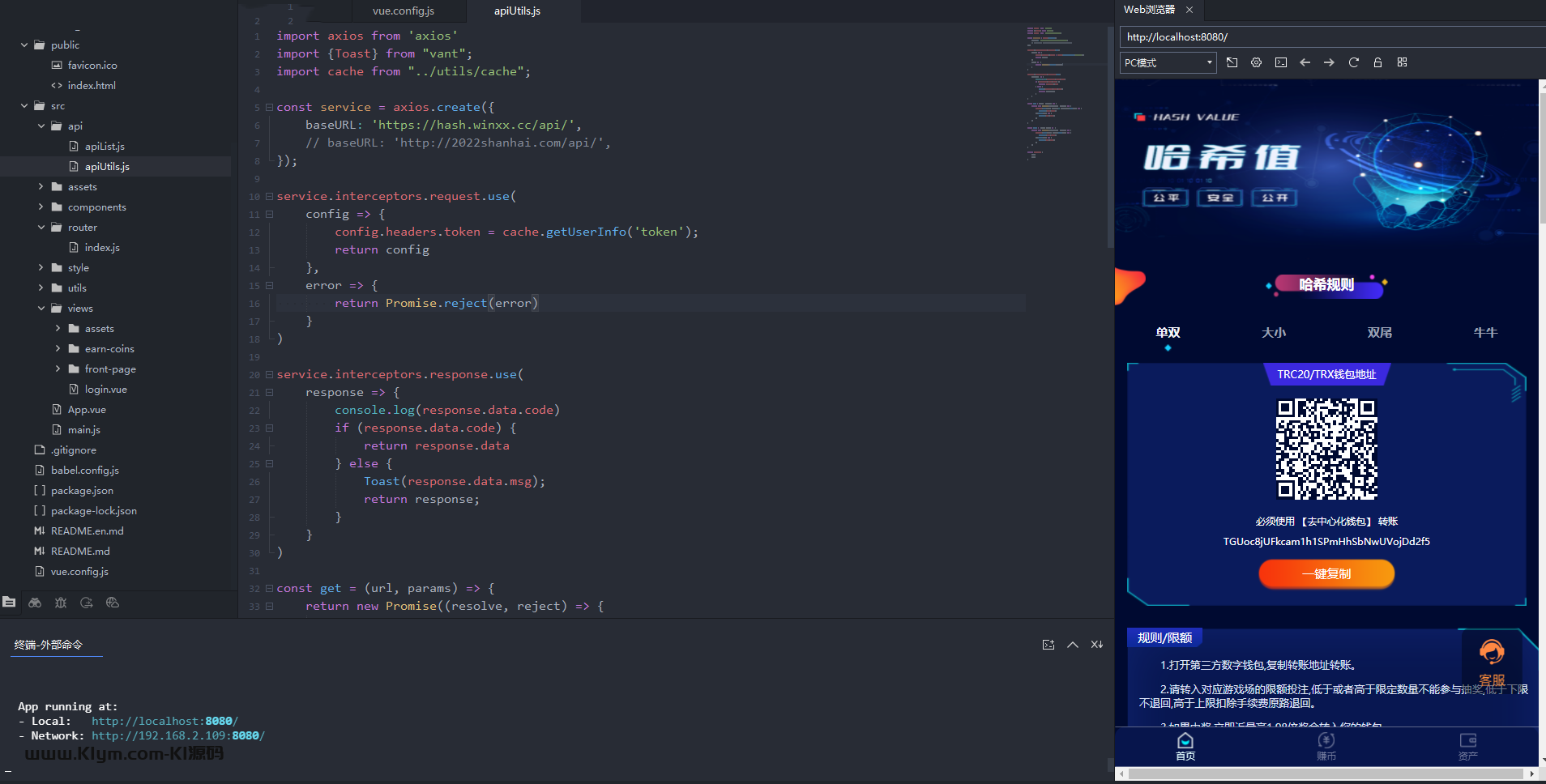Collapse the views folder

tap(41, 309)
